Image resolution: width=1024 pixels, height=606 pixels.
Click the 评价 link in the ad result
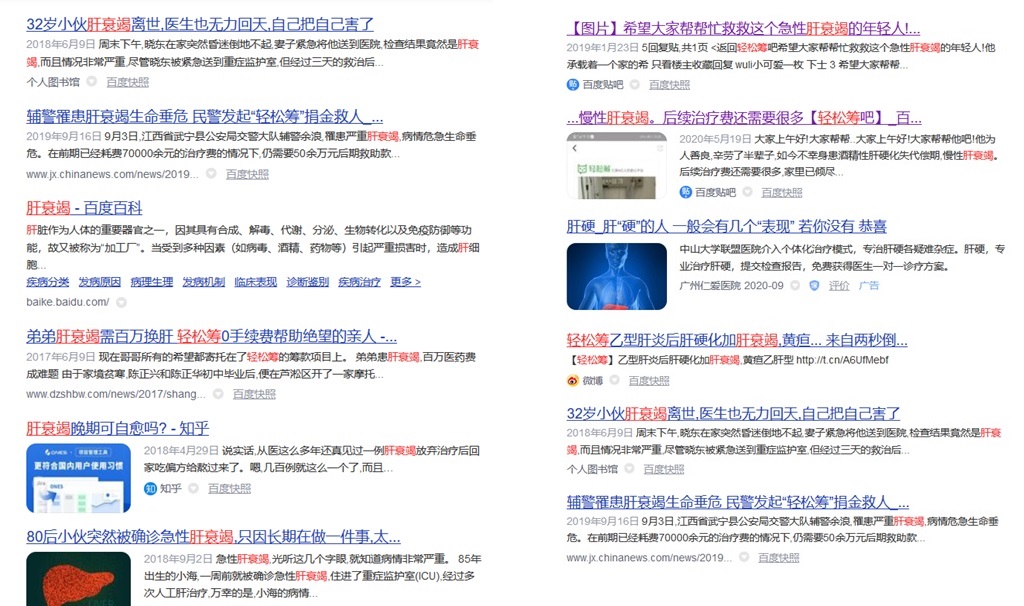[839, 285]
